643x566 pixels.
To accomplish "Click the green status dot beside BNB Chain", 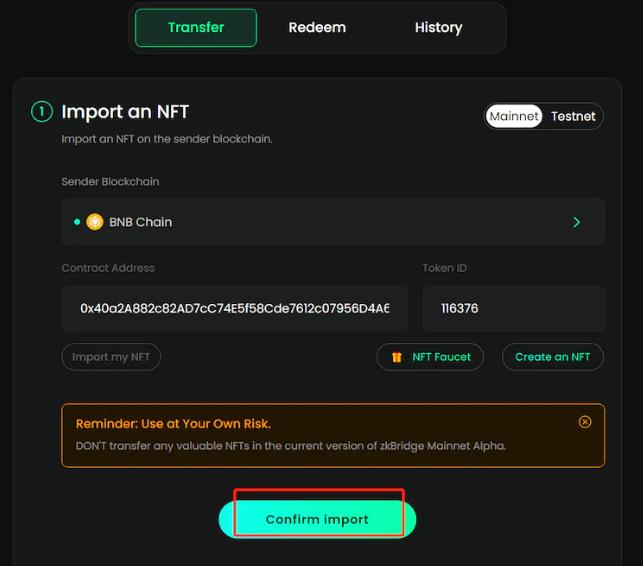I will click(x=77, y=222).
